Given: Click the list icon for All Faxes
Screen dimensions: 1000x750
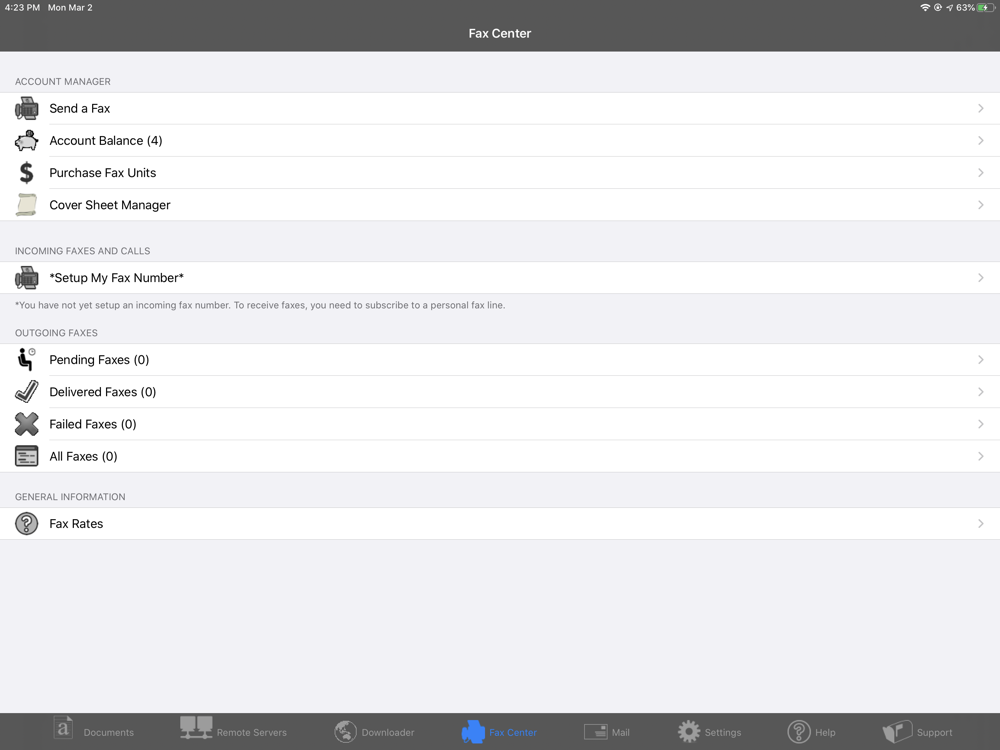Looking at the screenshot, I should 26,456.
